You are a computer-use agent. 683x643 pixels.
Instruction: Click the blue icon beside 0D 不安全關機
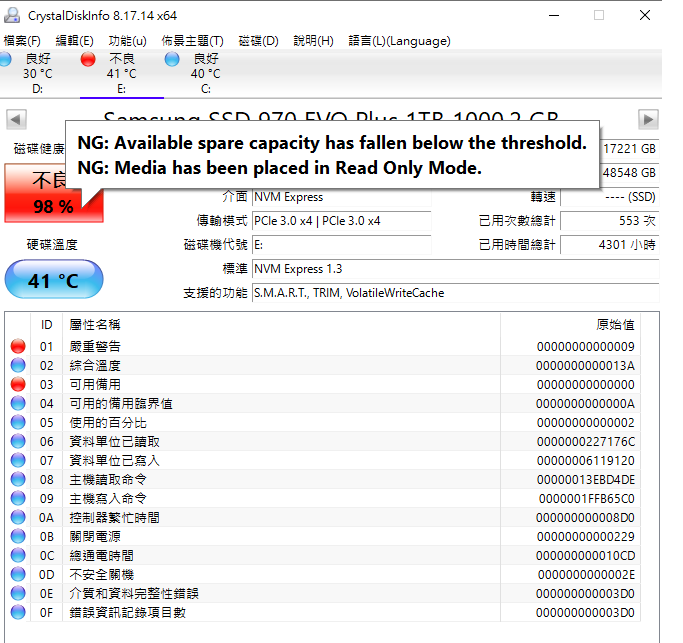tap(18, 574)
